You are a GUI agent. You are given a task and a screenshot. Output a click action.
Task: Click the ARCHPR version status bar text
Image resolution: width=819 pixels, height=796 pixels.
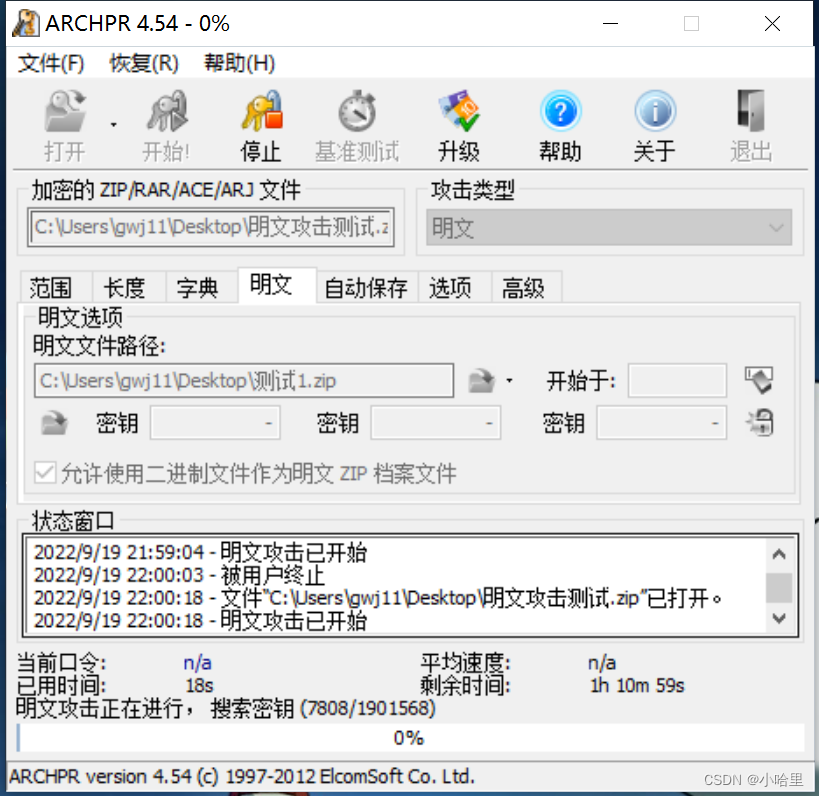tap(242, 777)
